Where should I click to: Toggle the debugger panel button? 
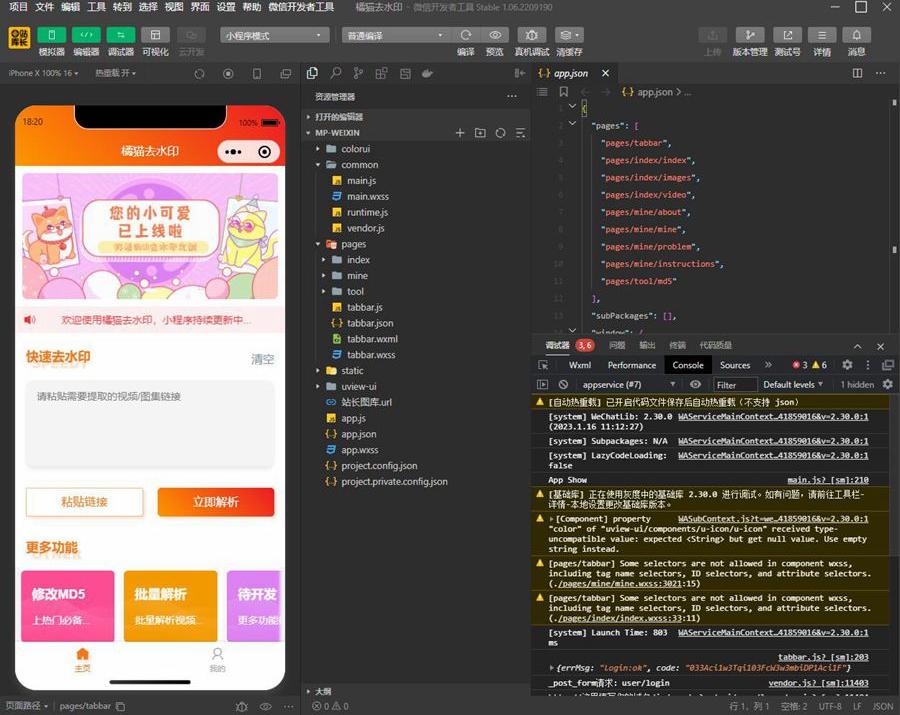(121, 36)
